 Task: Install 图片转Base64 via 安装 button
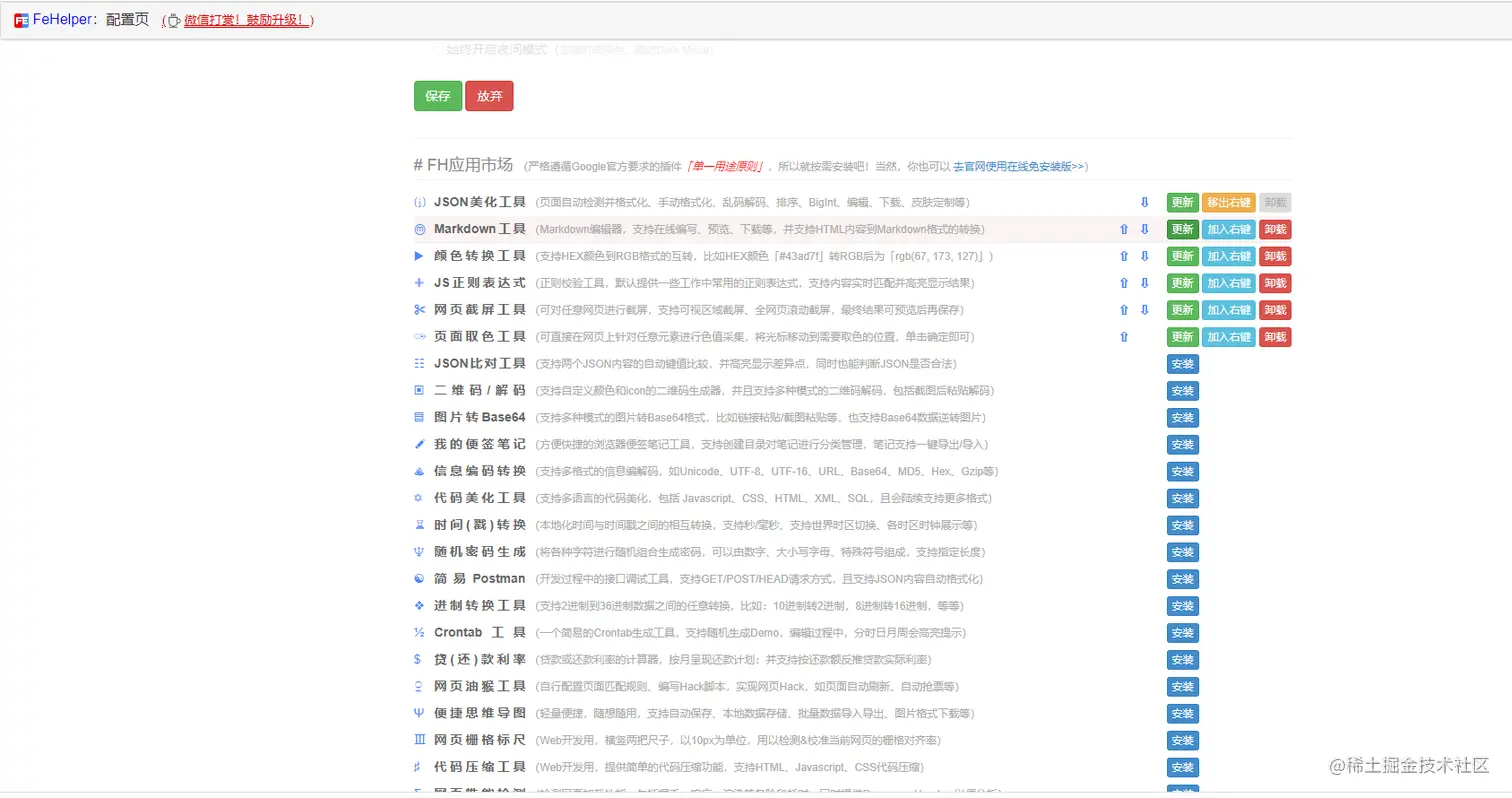[1182, 418]
